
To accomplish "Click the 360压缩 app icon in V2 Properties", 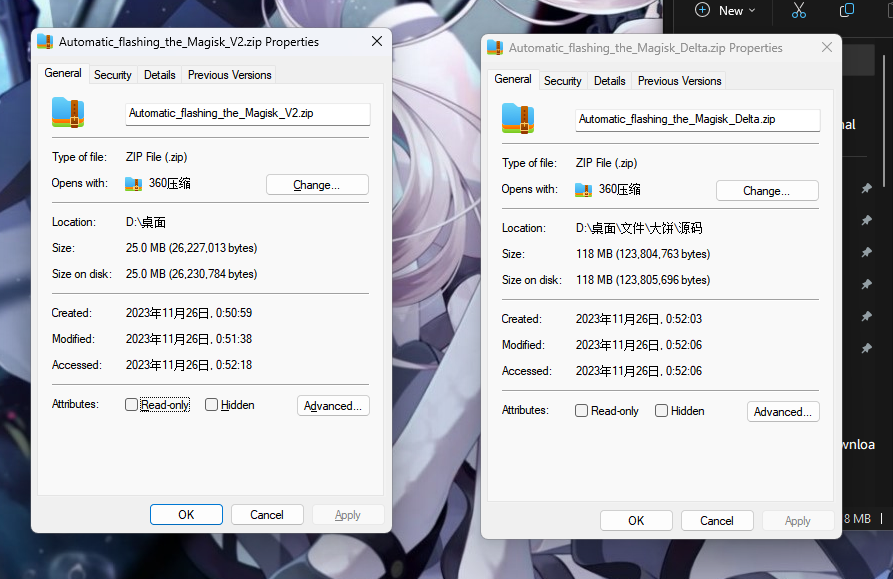I will click(x=133, y=183).
